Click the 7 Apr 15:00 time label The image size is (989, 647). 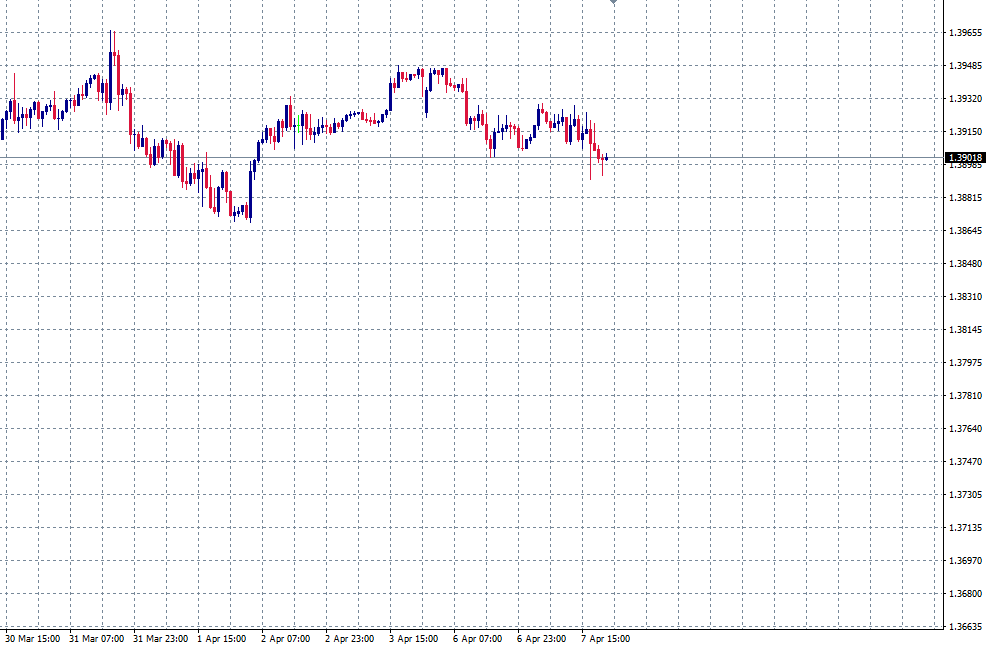coord(603,637)
